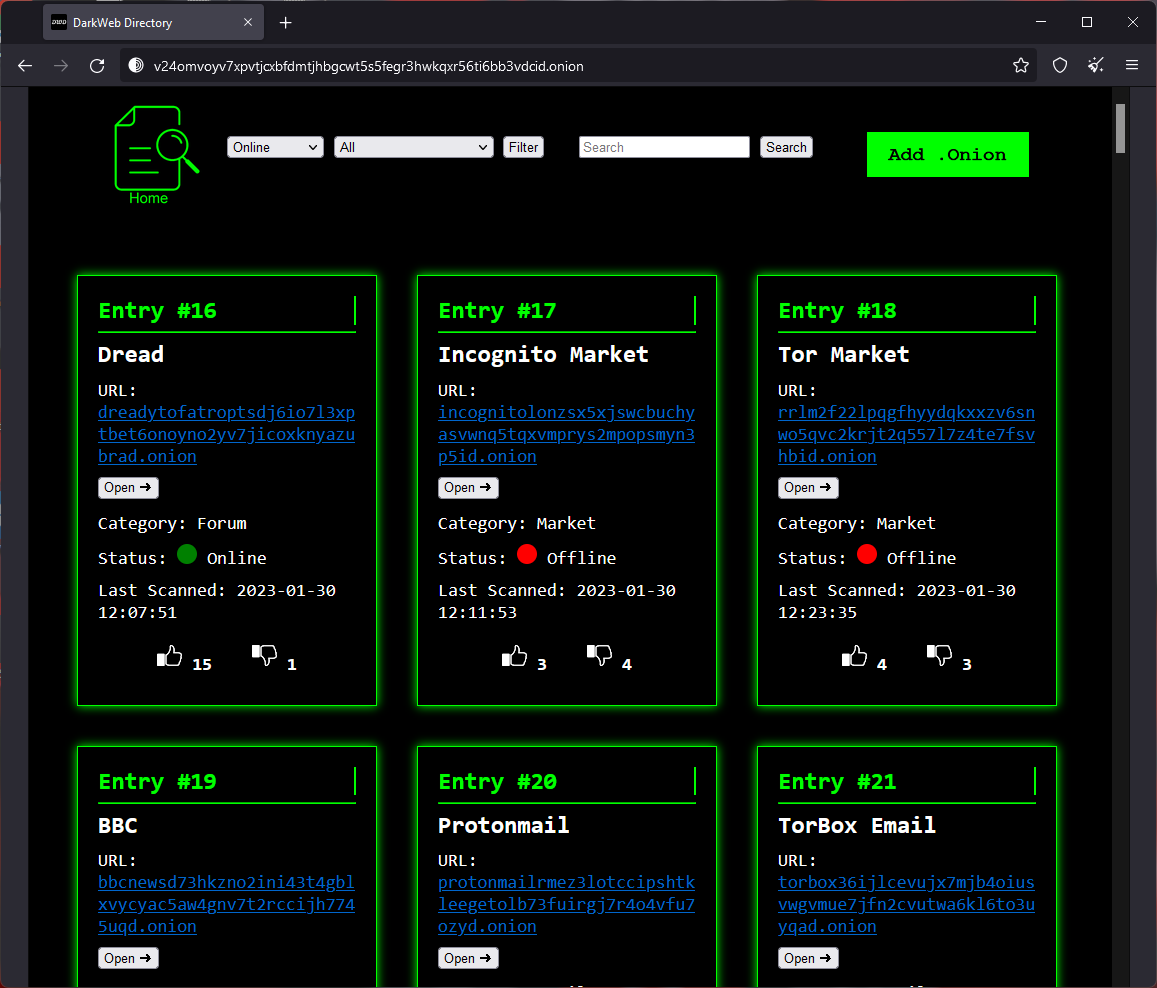1157x988 pixels.
Task: Click the Search button
Action: point(786,148)
